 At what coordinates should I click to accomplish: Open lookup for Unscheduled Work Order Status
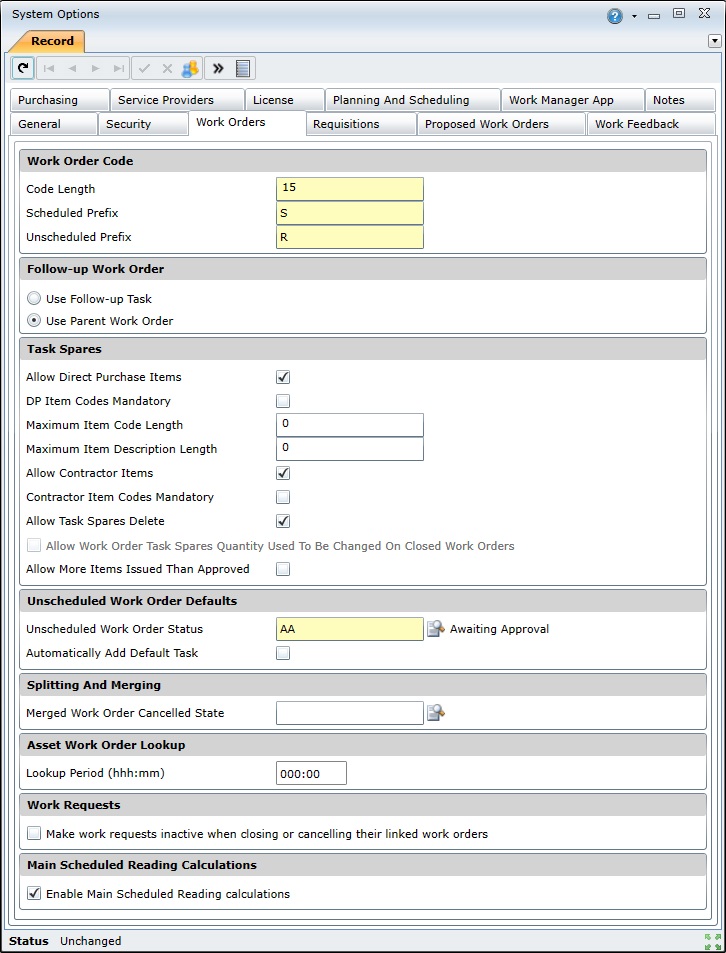click(x=435, y=629)
